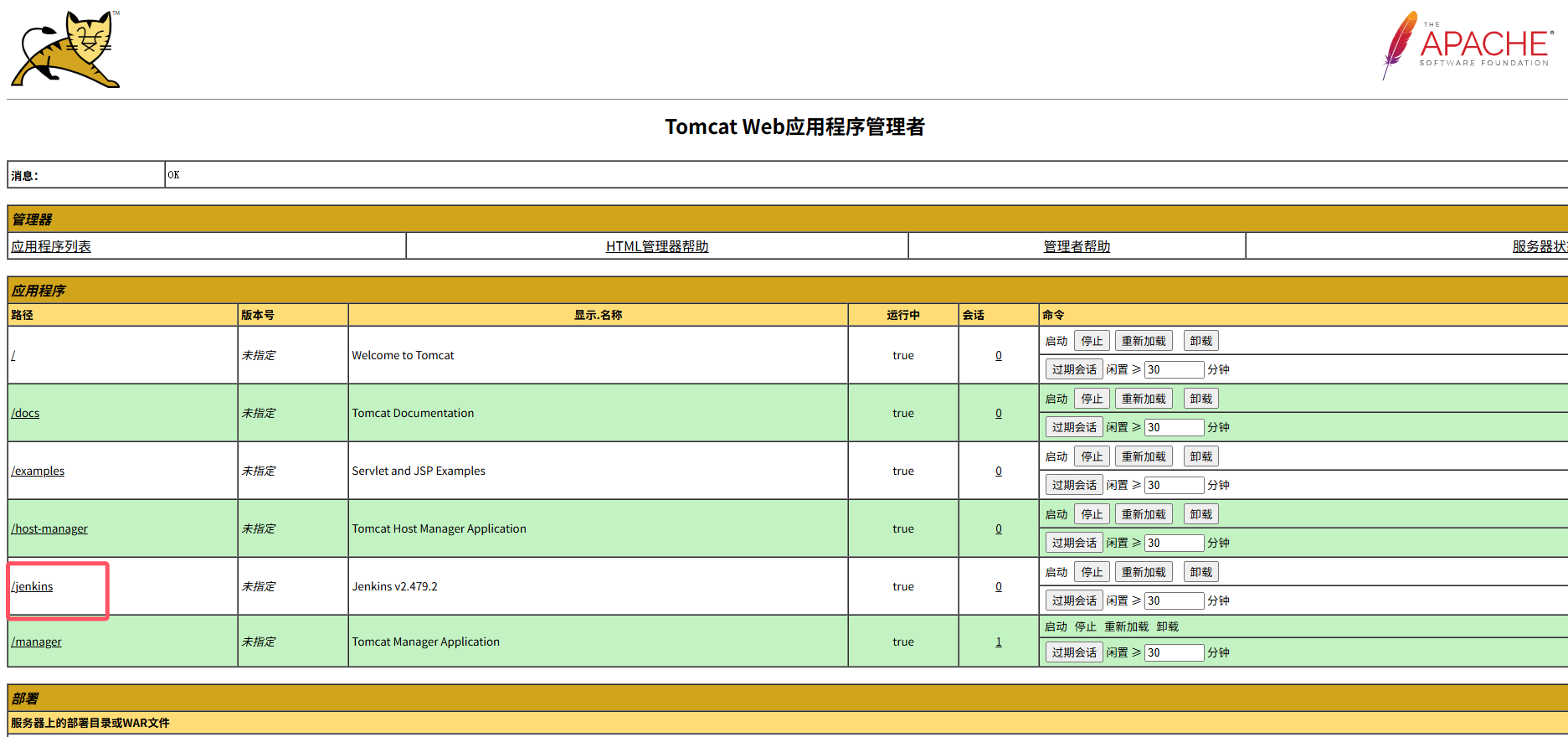Reload the /examples application
The image size is (1568, 737).
tap(1144, 456)
